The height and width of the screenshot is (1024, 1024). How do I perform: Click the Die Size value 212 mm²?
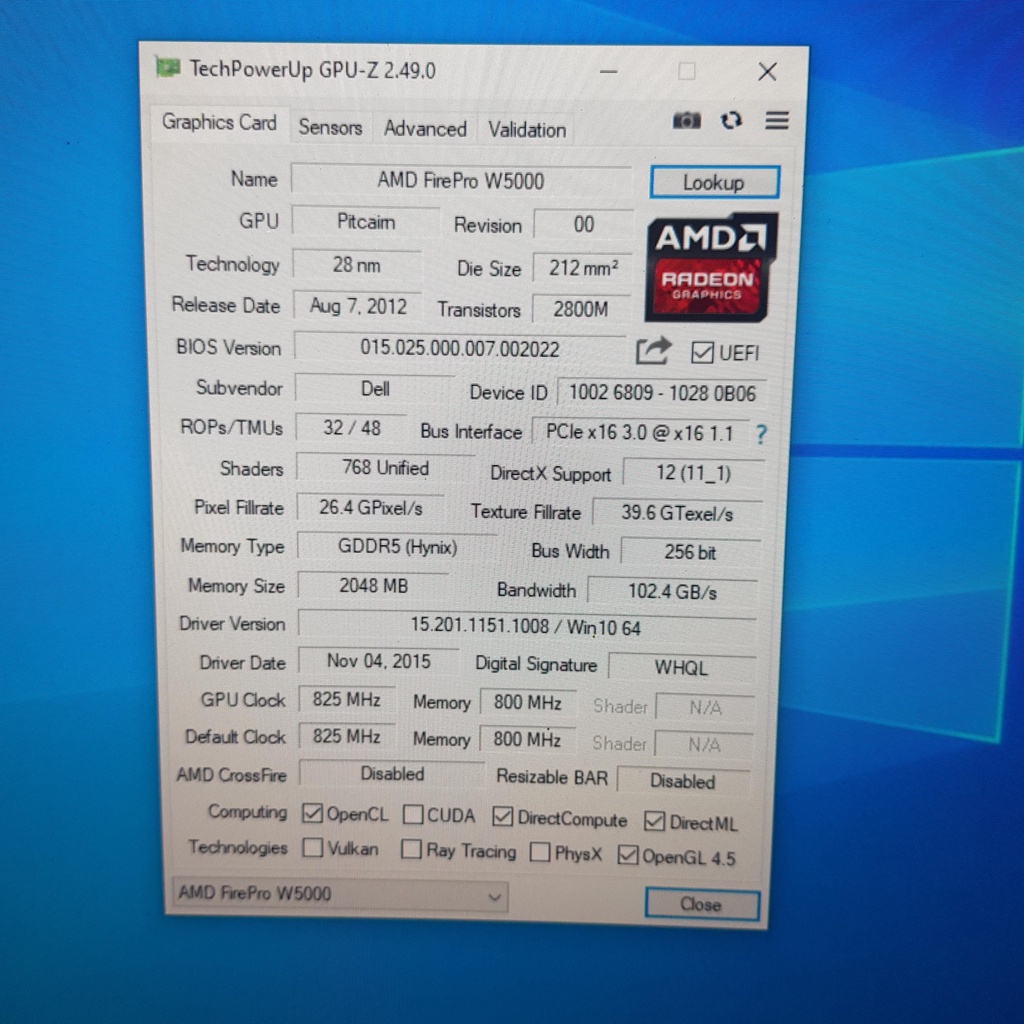(x=583, y=267)
